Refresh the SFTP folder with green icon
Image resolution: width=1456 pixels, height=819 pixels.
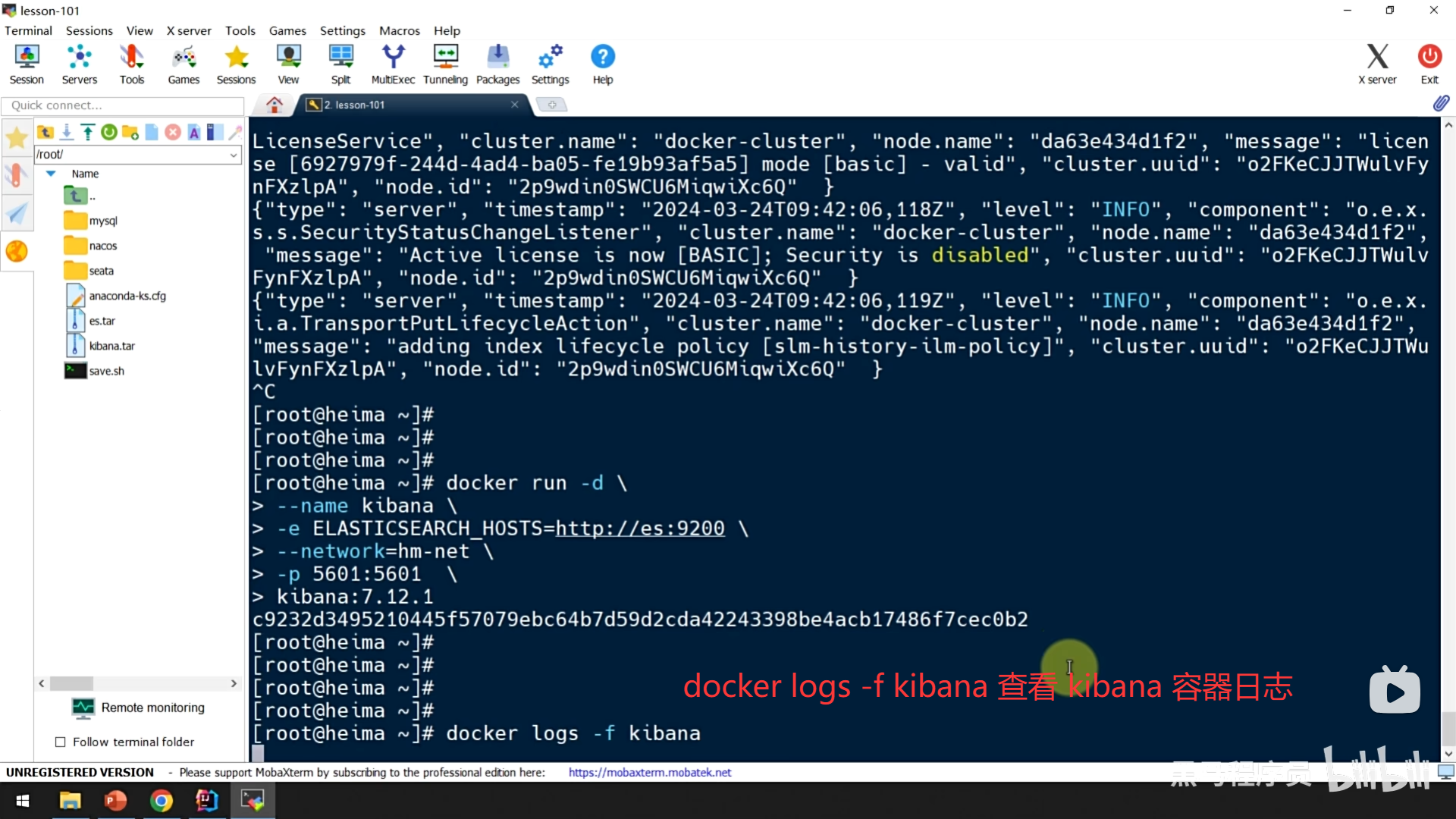109,132
